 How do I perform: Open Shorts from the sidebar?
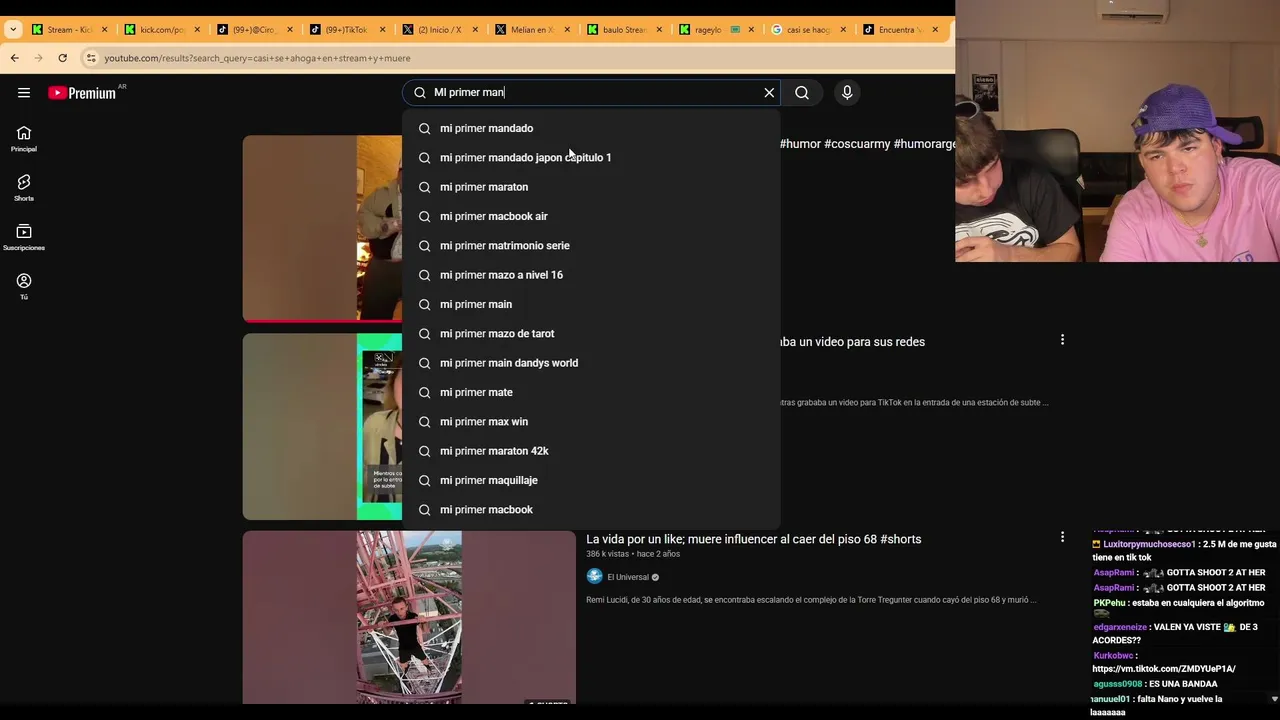point(24,187)
